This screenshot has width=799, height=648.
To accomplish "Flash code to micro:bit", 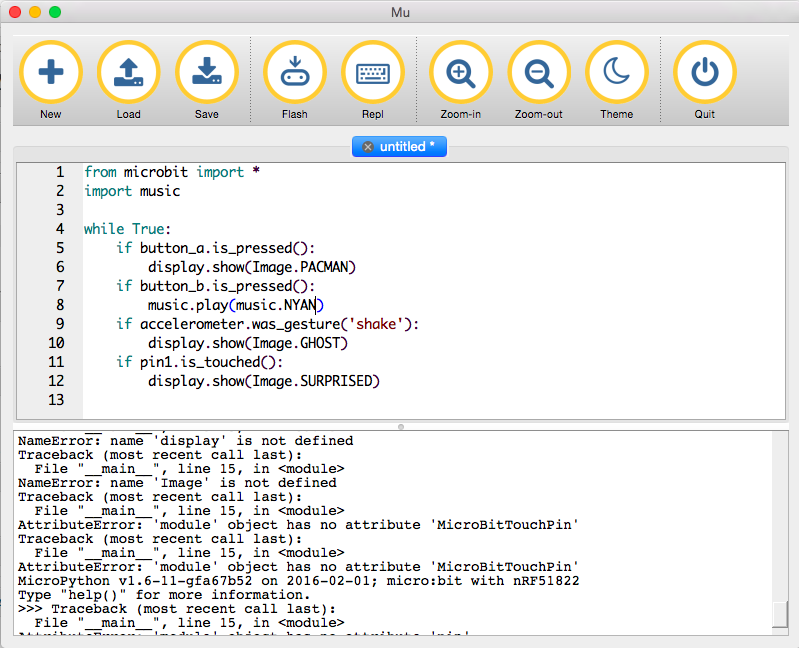I will (x=294, y=72).
